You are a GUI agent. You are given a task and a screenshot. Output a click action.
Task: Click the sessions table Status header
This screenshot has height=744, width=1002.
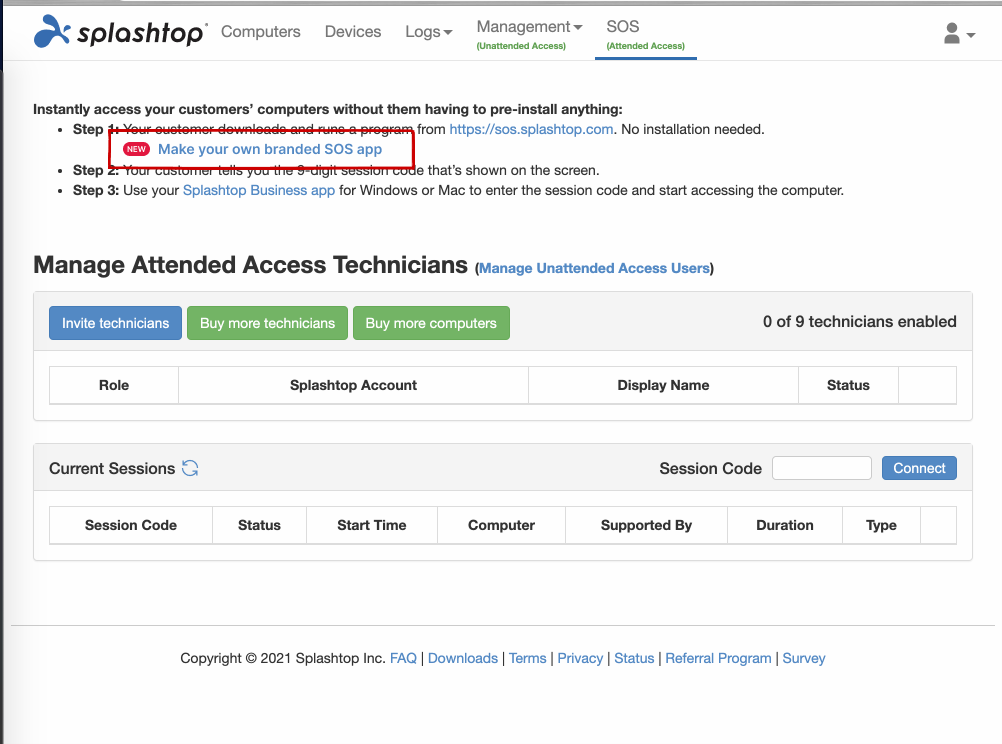(x=259, y=525)
